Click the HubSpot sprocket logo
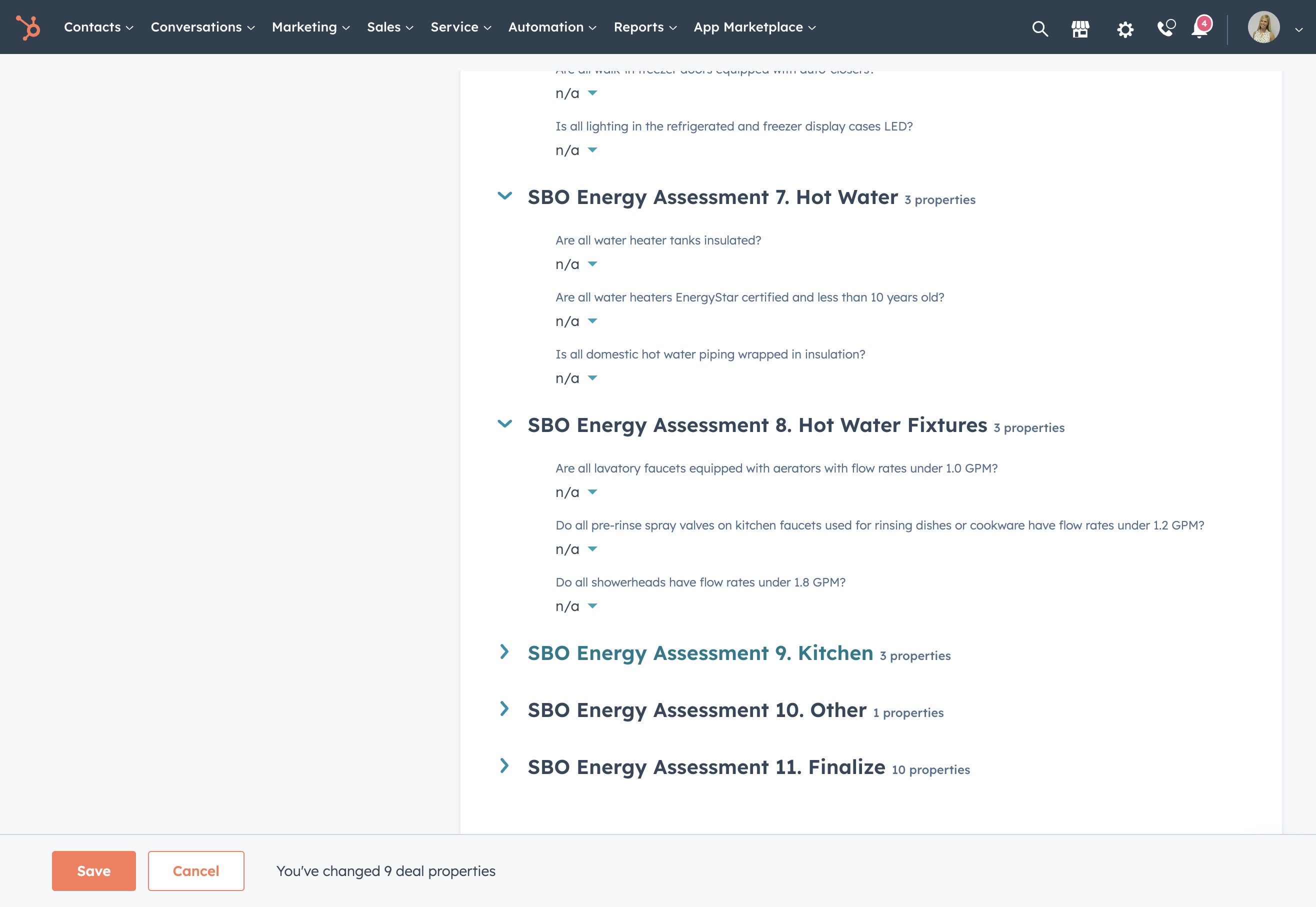The height and width of the screenshot is (907, 1316). point(28,27)
